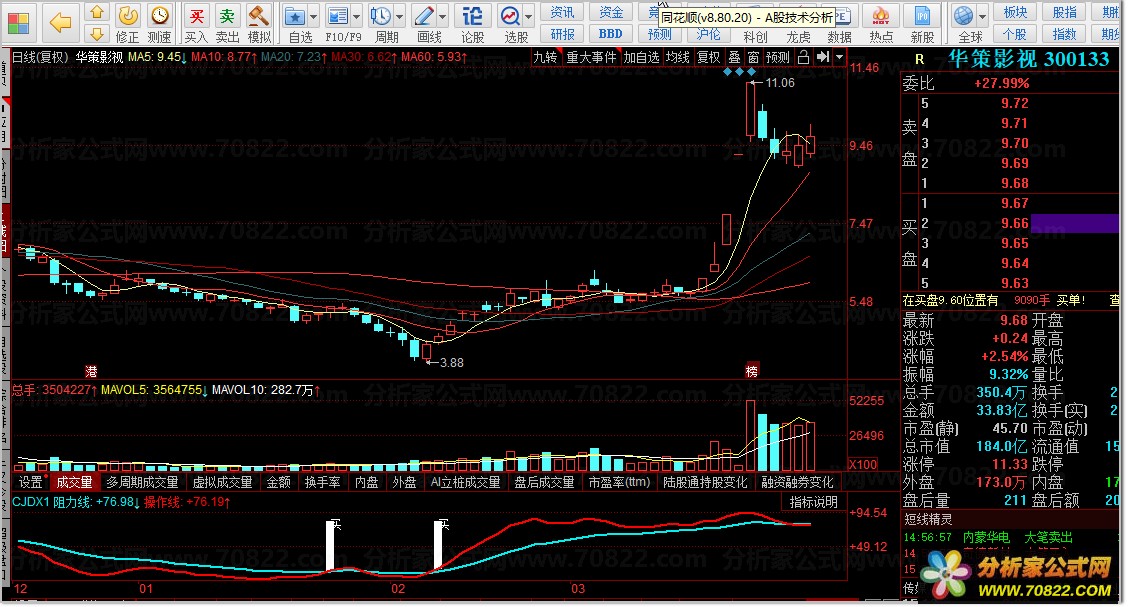Click the jump-to-end arrow icon on chart
Viewport: 1128px width, 607px height.
pyautogui.click(x=823, y=57)
